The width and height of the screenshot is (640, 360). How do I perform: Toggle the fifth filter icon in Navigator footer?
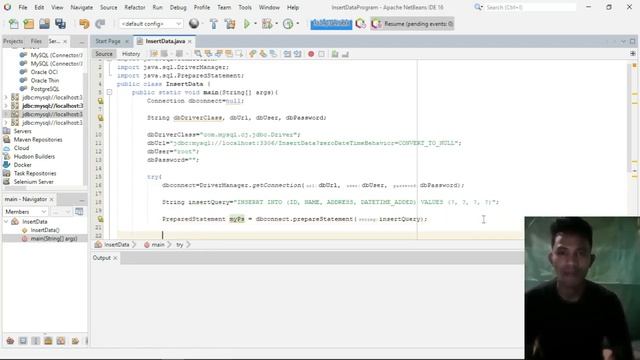(x=61, y=340)
